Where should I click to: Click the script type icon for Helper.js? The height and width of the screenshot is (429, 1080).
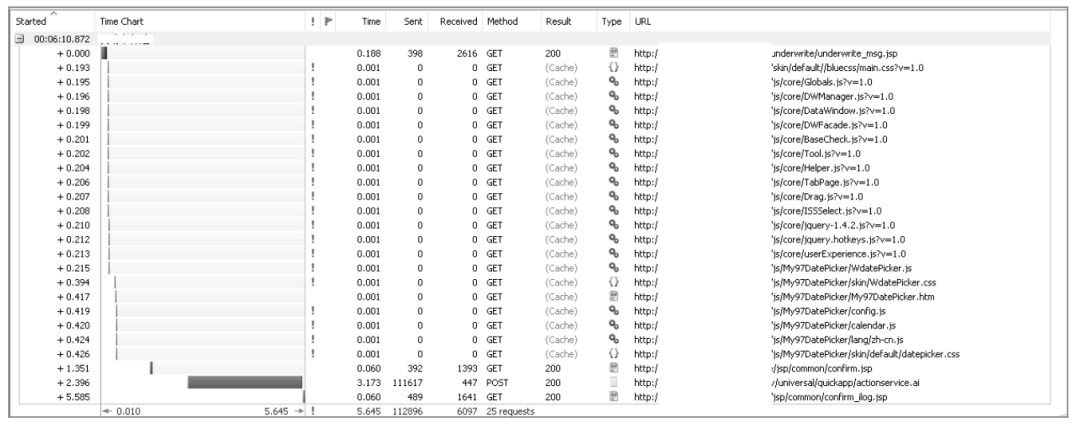pyautogui.click(x=614, y=168)
